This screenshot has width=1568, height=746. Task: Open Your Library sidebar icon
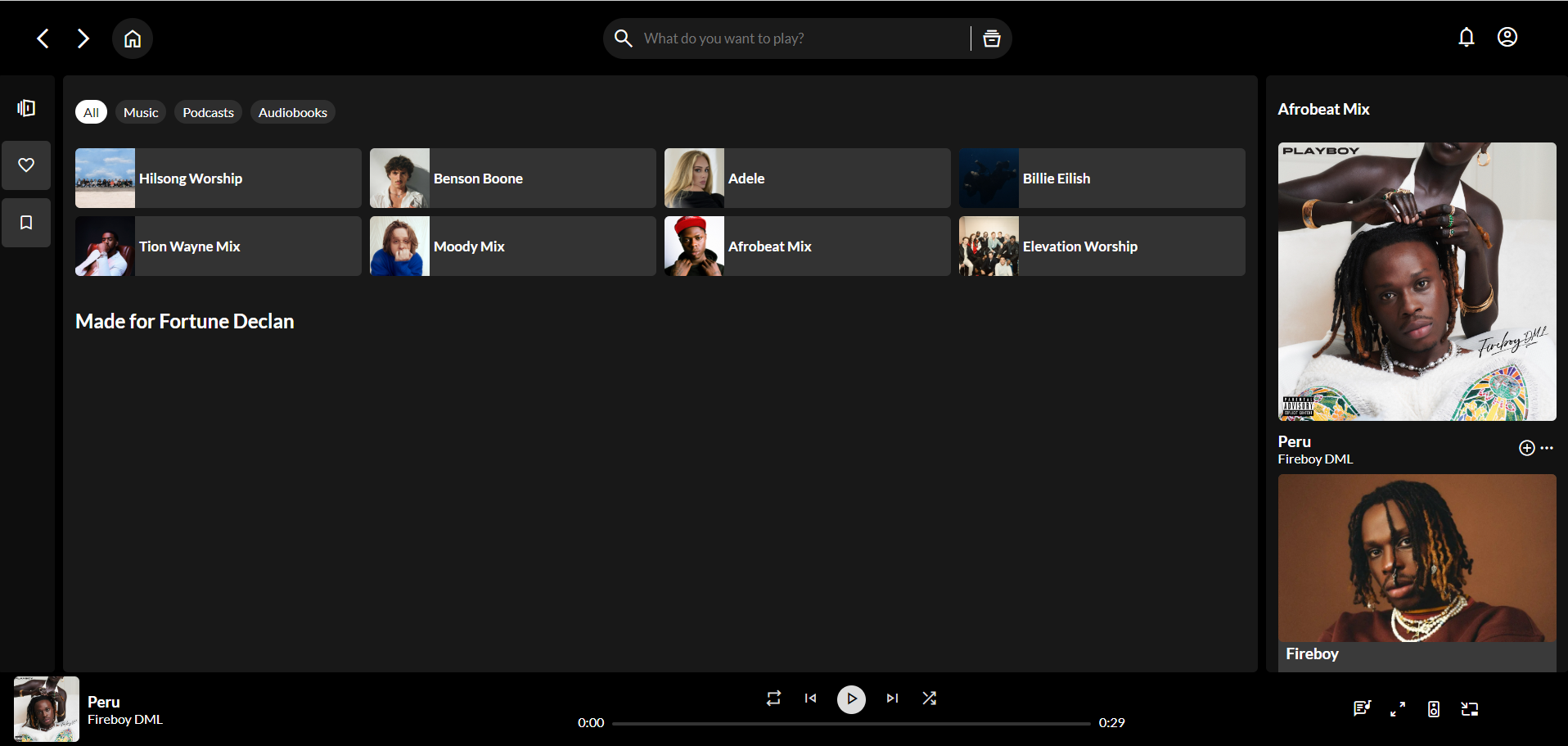[26, 108]
